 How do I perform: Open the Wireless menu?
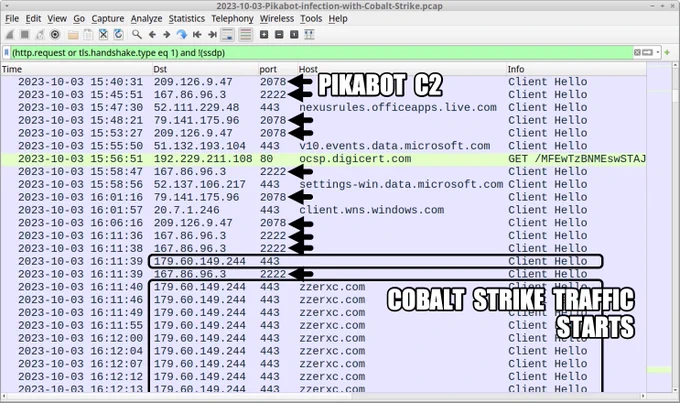click(x=277, y=19)
